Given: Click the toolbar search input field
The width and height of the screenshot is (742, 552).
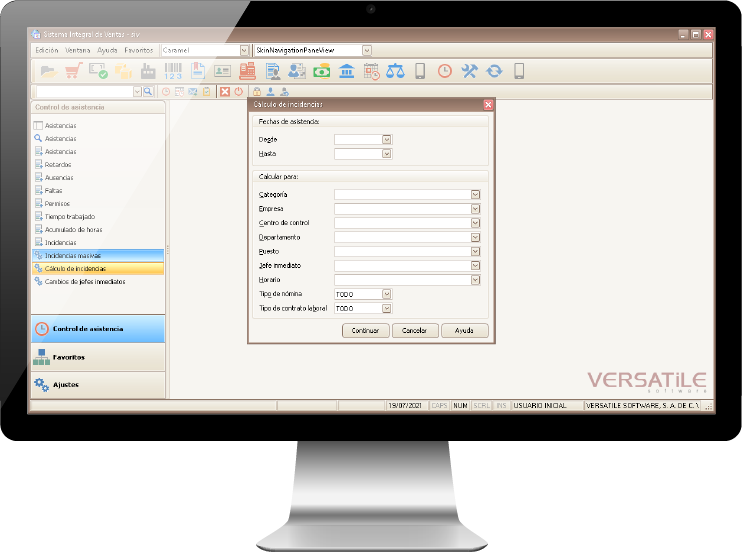Looking at the screenshot, I should click(x=85, y=91).
